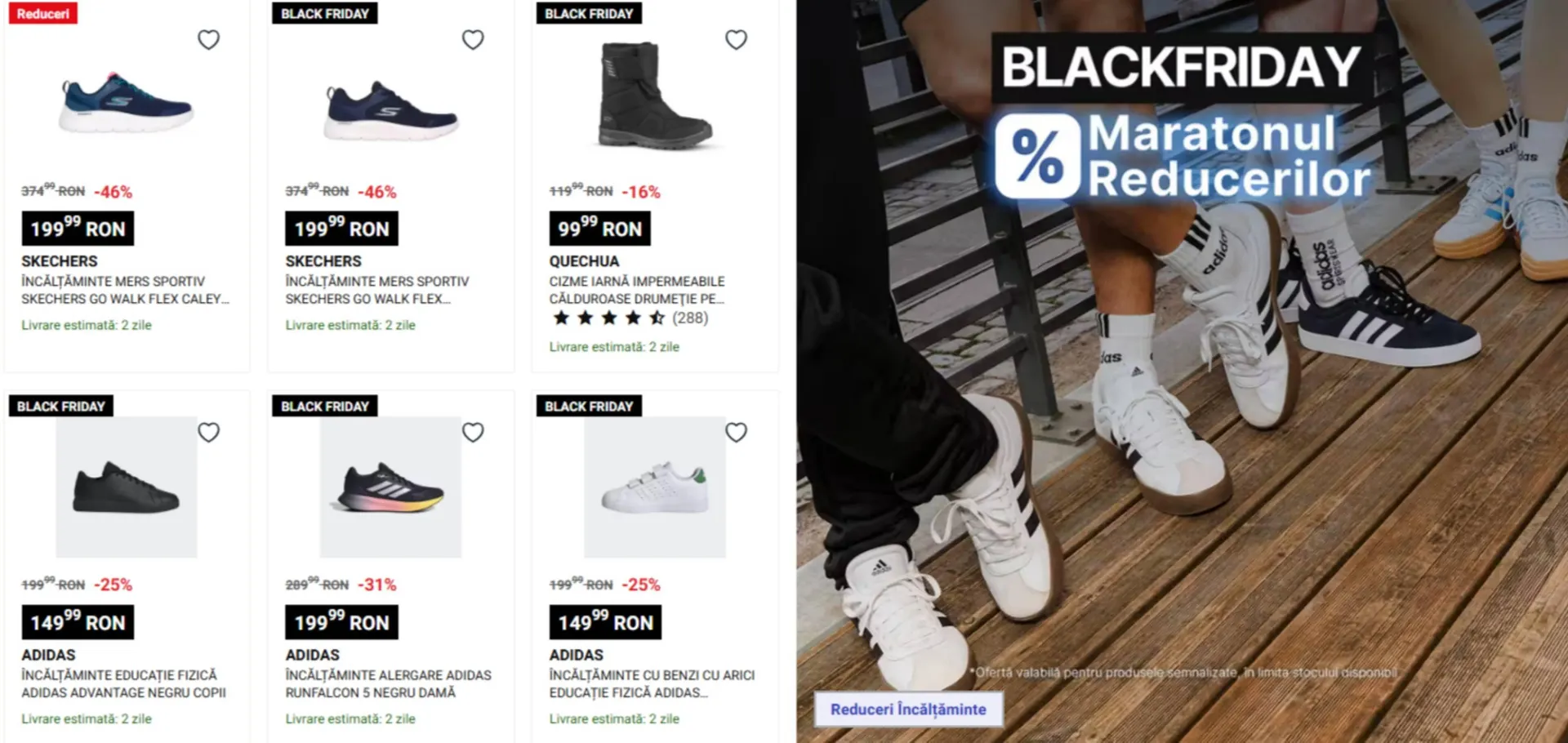Open Reduceri Încălțăminte button
Image resolution: width=1568 pixels, height=743 pixels.
coord(908,709)
